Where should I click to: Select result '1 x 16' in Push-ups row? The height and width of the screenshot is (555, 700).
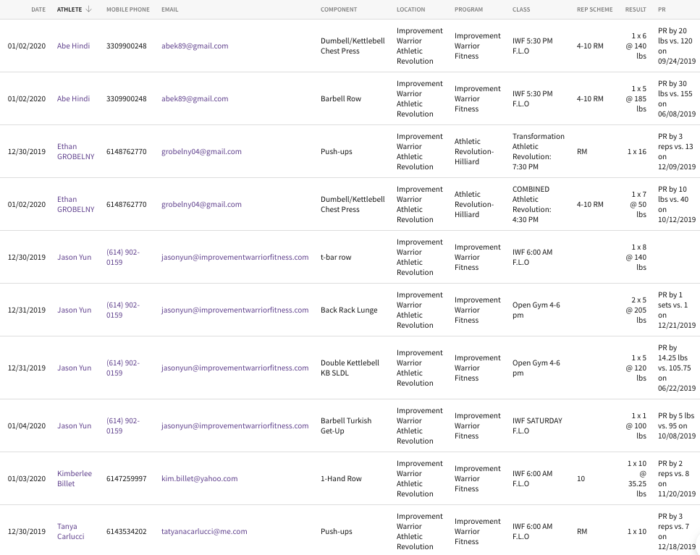tap(637, 151)
